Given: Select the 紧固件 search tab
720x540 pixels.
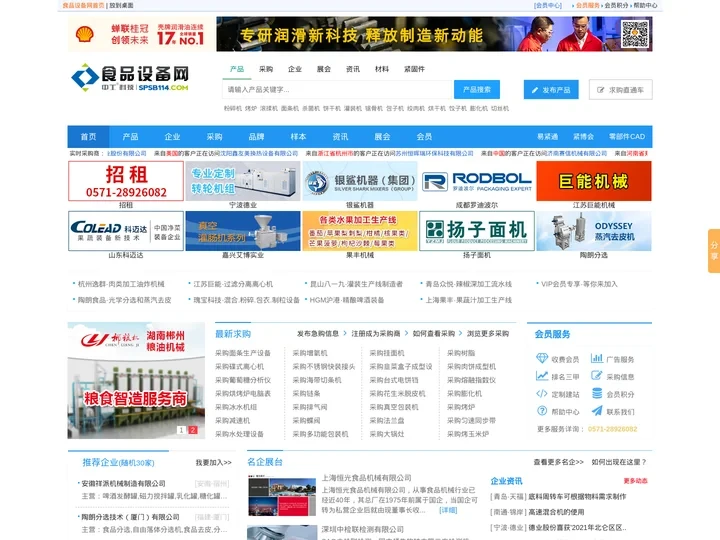Looking at the screenshot, I should tap(414, 69).
